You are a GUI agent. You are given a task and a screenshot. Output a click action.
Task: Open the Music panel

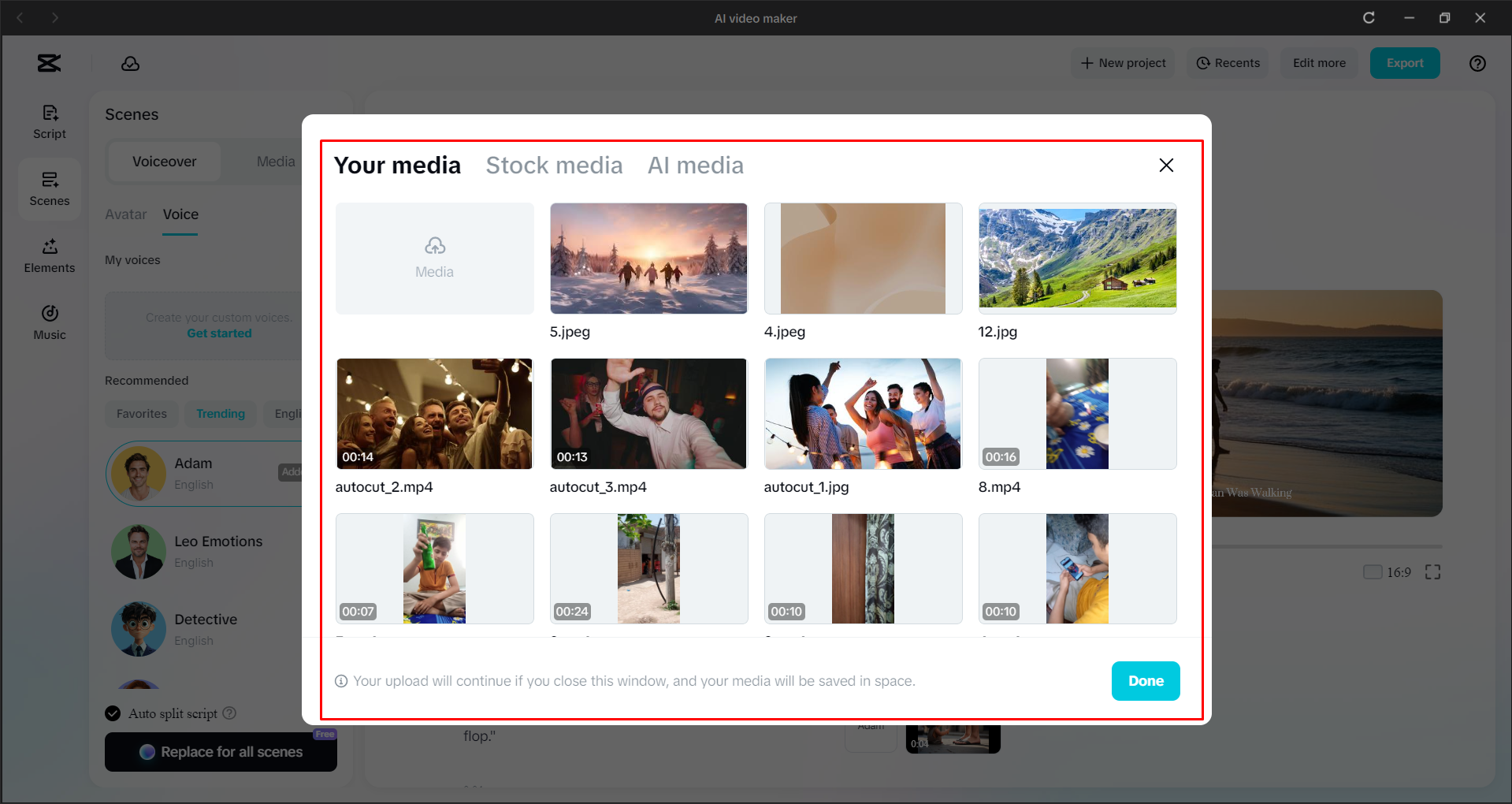(50, 323)
